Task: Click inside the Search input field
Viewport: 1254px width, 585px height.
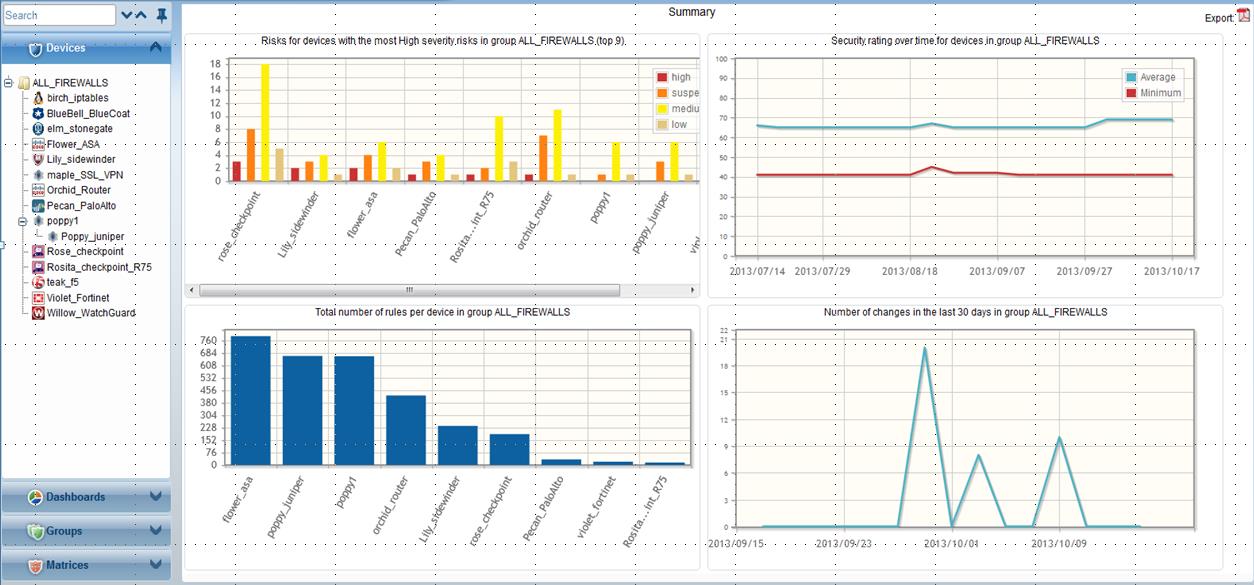Action: tap(58, 16)
